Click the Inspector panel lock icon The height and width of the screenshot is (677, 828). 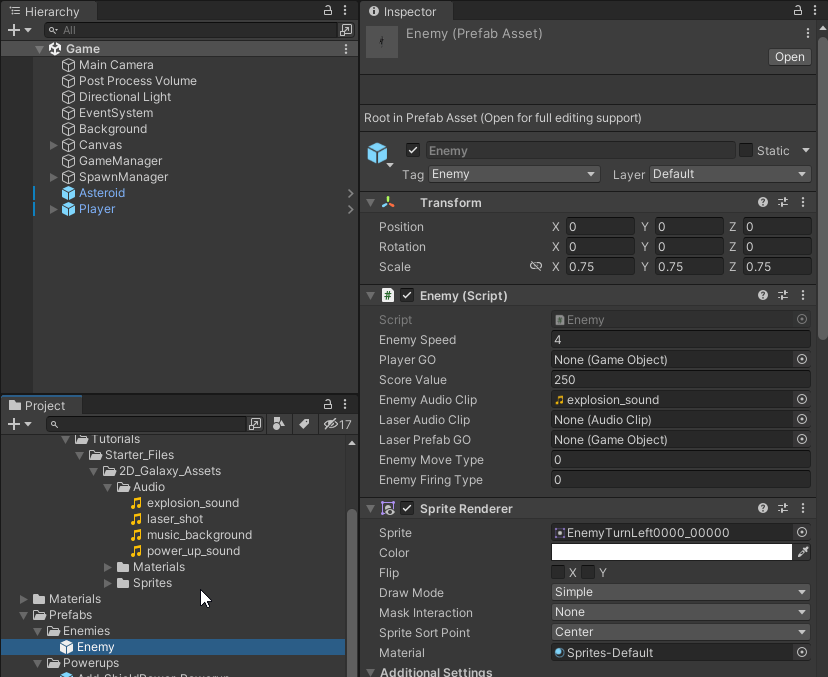(x=798, y=10)
